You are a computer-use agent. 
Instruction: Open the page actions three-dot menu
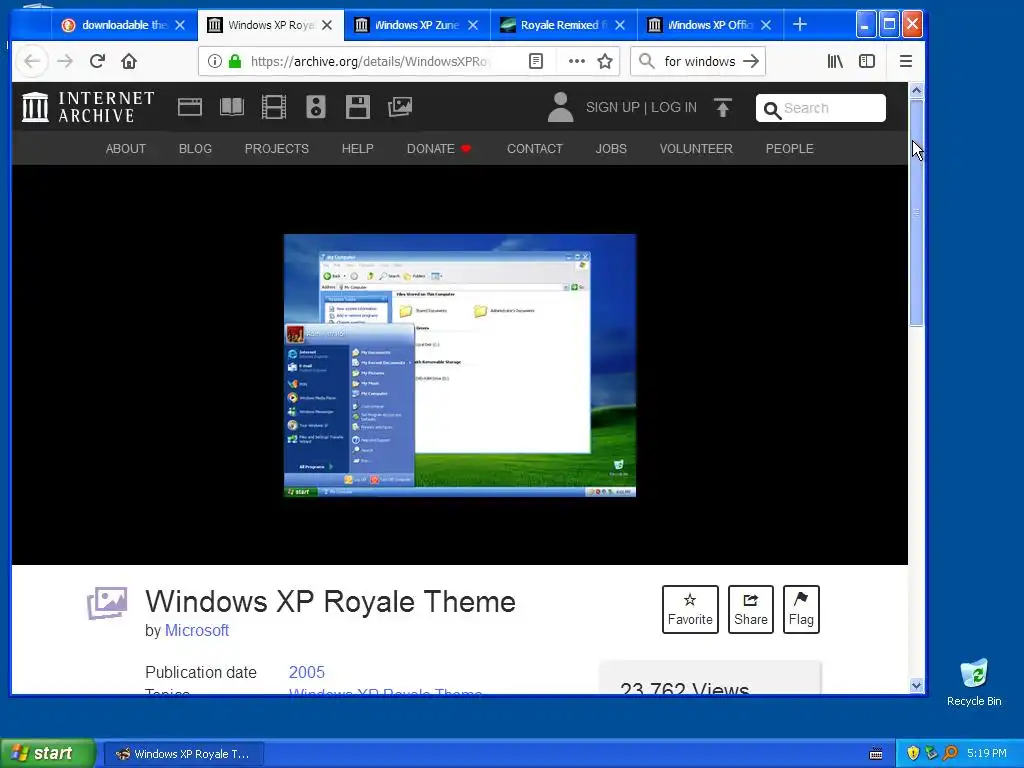[x=577, y=61]
